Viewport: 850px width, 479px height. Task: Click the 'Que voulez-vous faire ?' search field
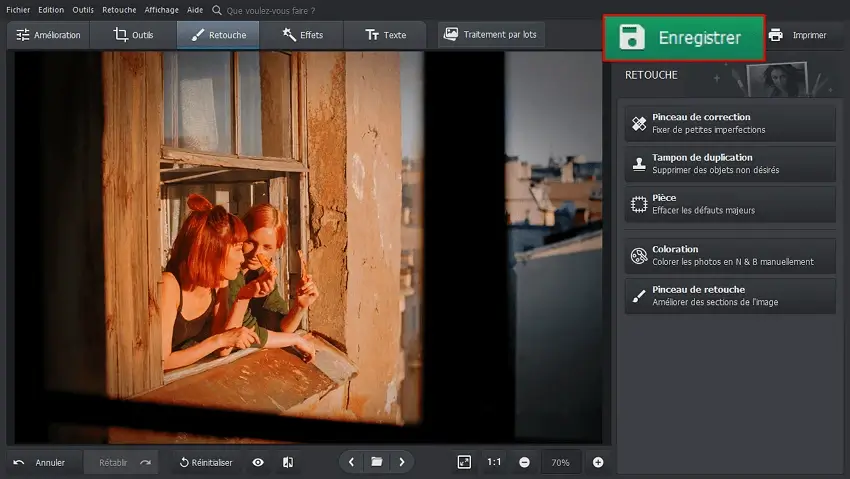271,10
